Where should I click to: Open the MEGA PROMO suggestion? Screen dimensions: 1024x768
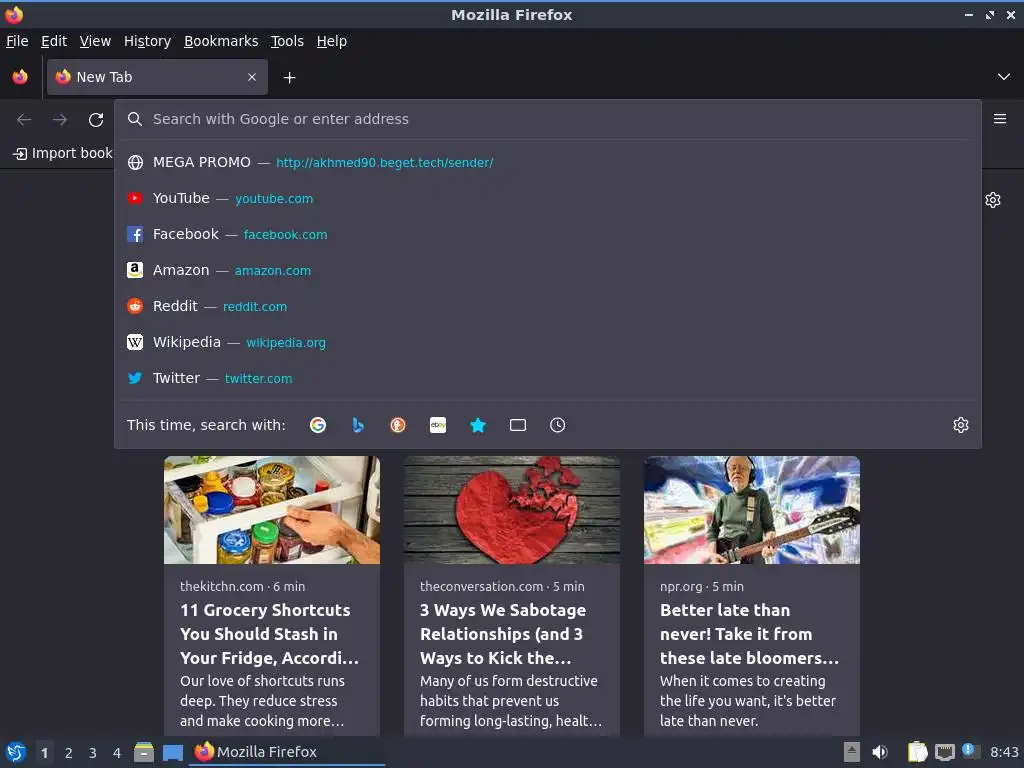[547, 163]
